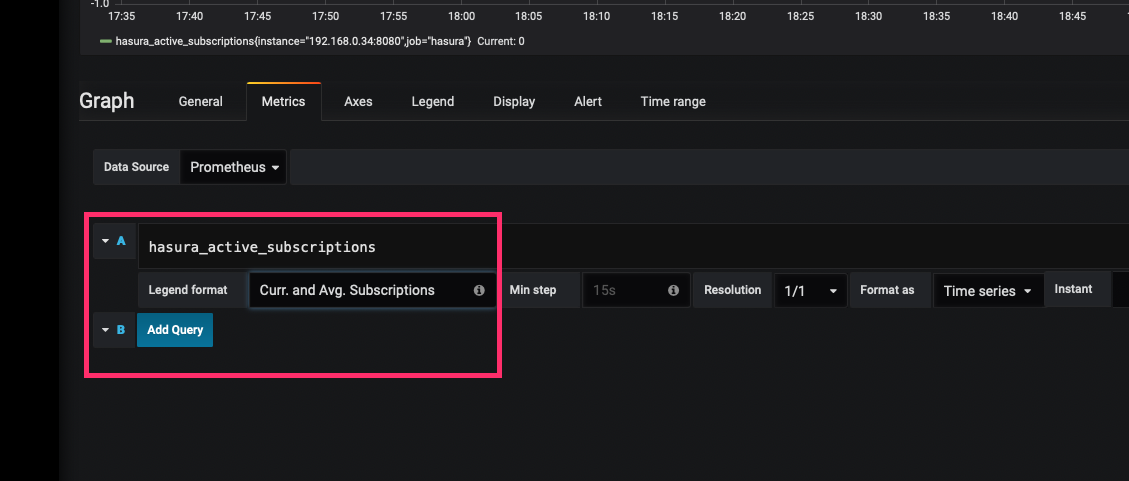Click the 18:00 time axis label
1129x481 pixels.
[x=462, y=15]
